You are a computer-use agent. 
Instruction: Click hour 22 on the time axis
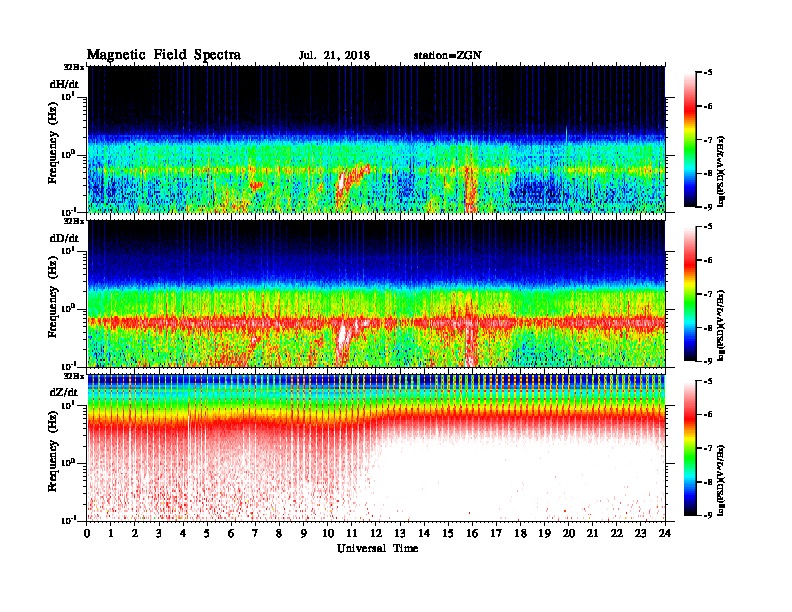[x=617, y=534]
